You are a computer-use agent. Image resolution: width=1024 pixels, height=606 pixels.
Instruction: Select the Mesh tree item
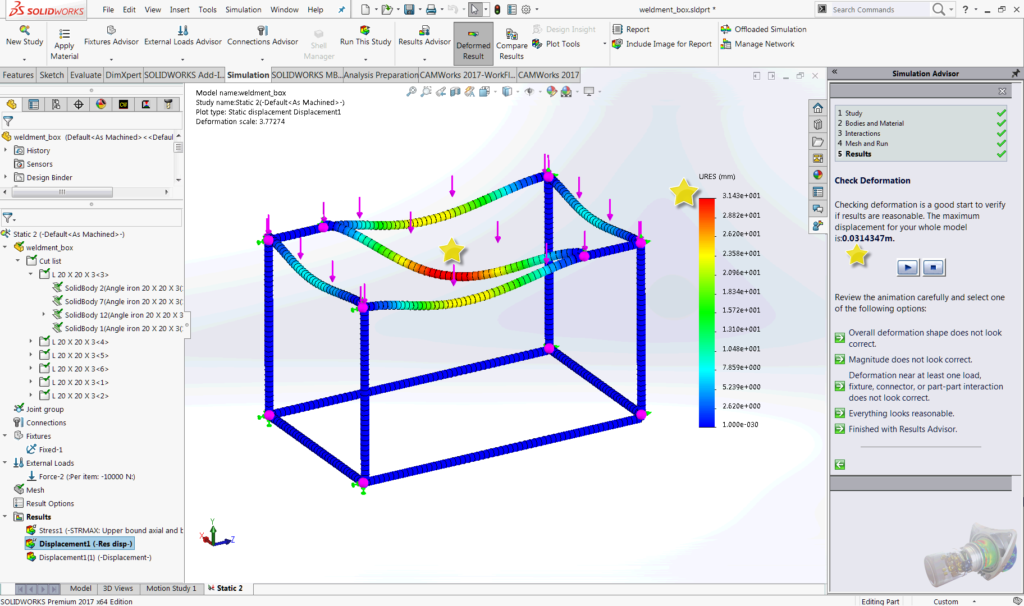pyautogui.click(x=29, y=490)
